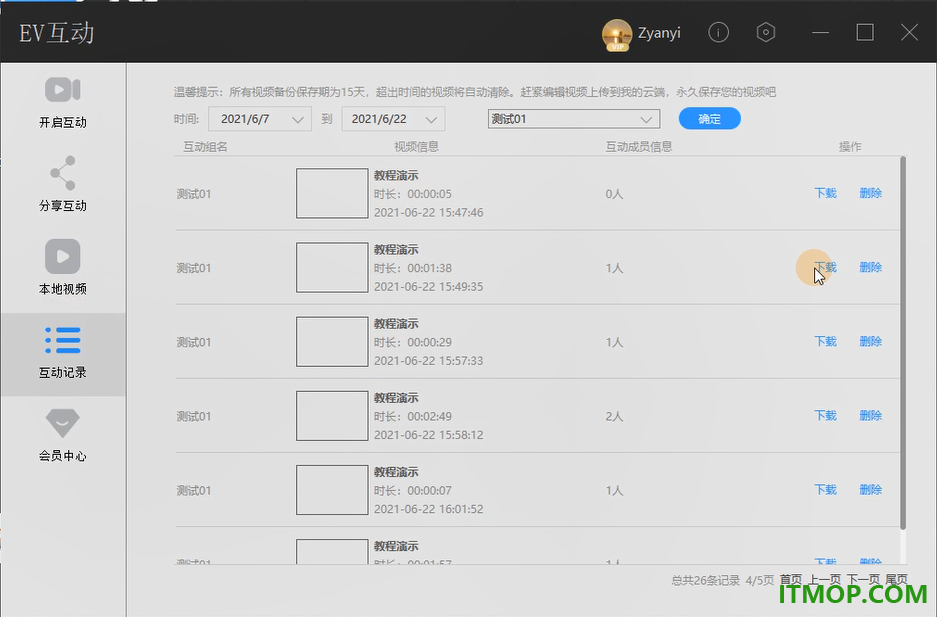This screenshot has width=937, height=617.
Task: Click the 2人 member count
Action: click(614, 416)
